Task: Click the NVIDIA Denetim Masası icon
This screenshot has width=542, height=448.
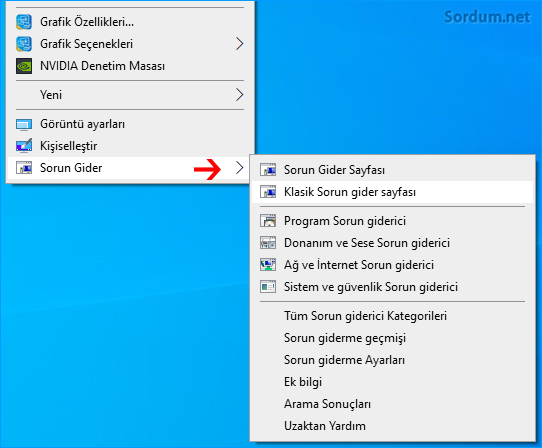Action: 24,66
